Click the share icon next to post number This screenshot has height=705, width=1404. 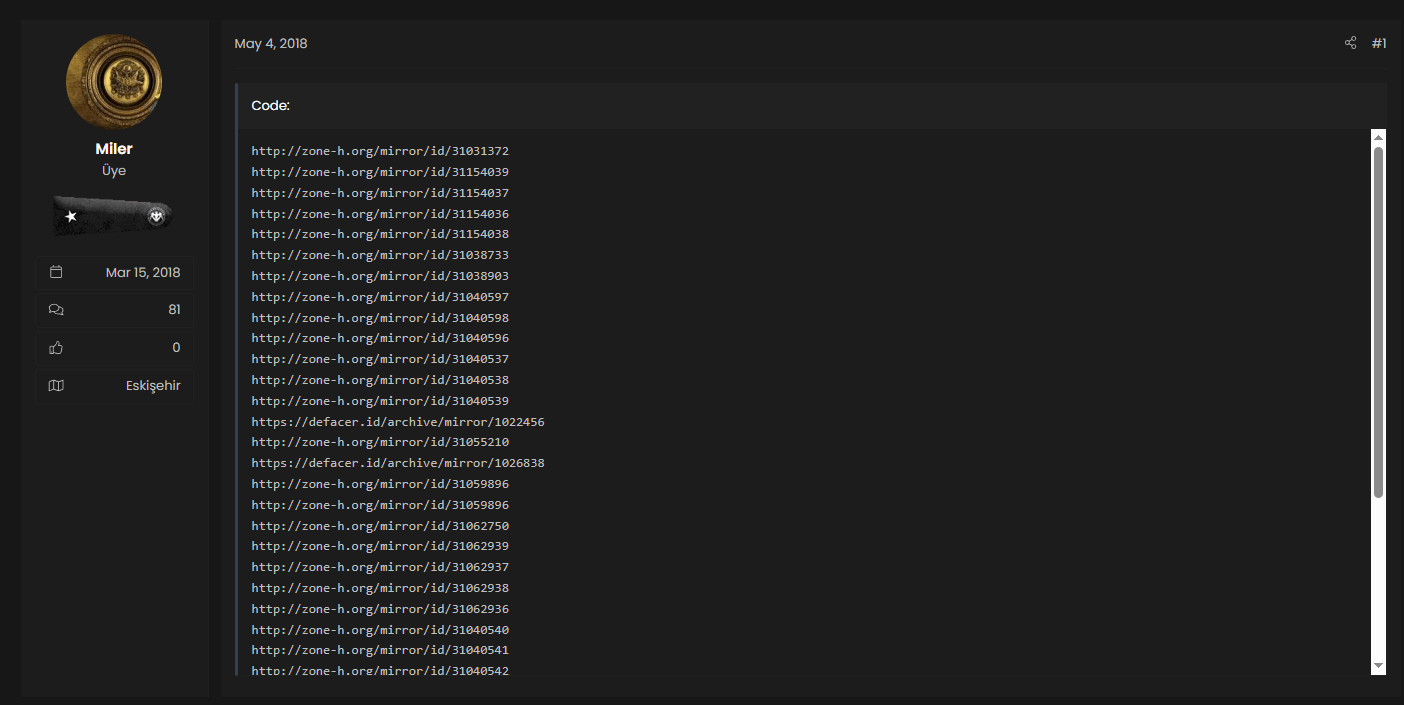tap(1350, 43)
